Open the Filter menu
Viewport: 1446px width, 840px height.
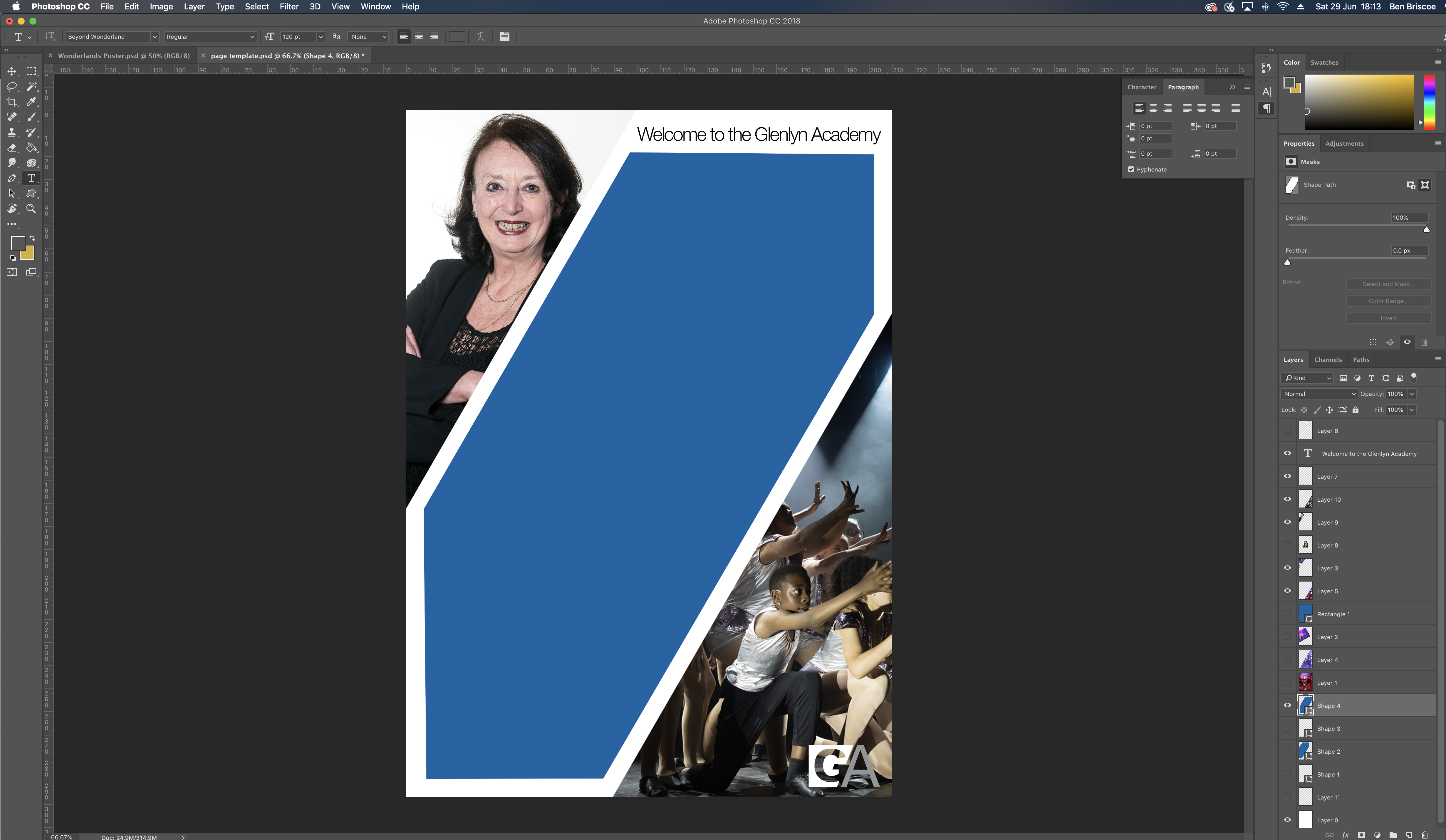[289, 6]
